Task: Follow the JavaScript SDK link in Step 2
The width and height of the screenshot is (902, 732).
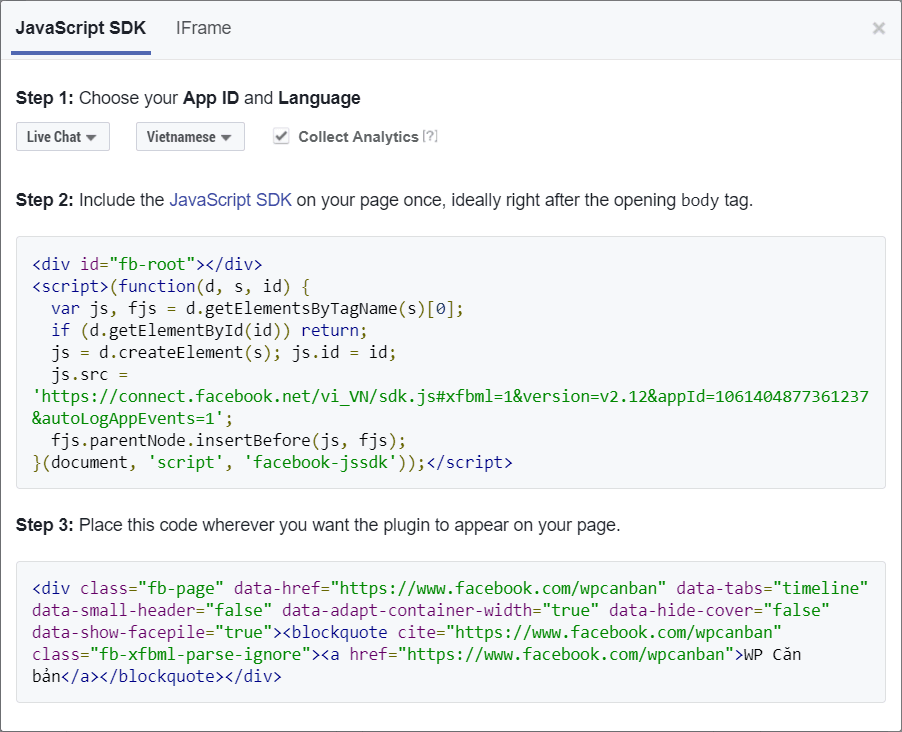Action: click(230, 200)
